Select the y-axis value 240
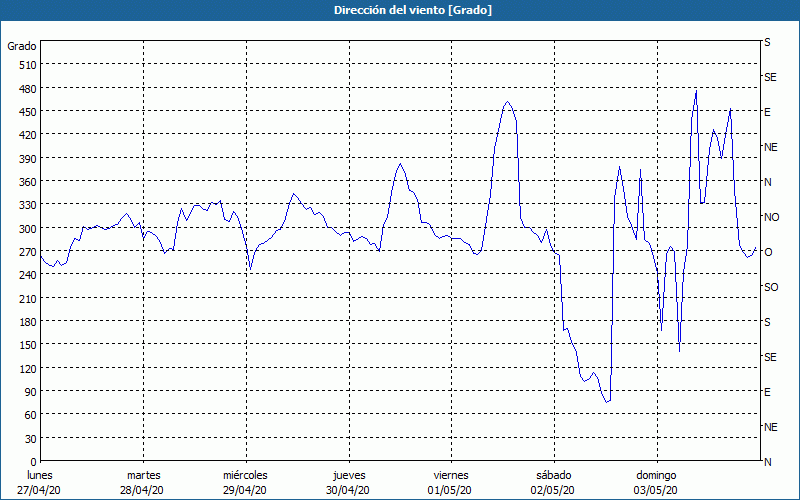Screen dimensions: 800x500 28,276
